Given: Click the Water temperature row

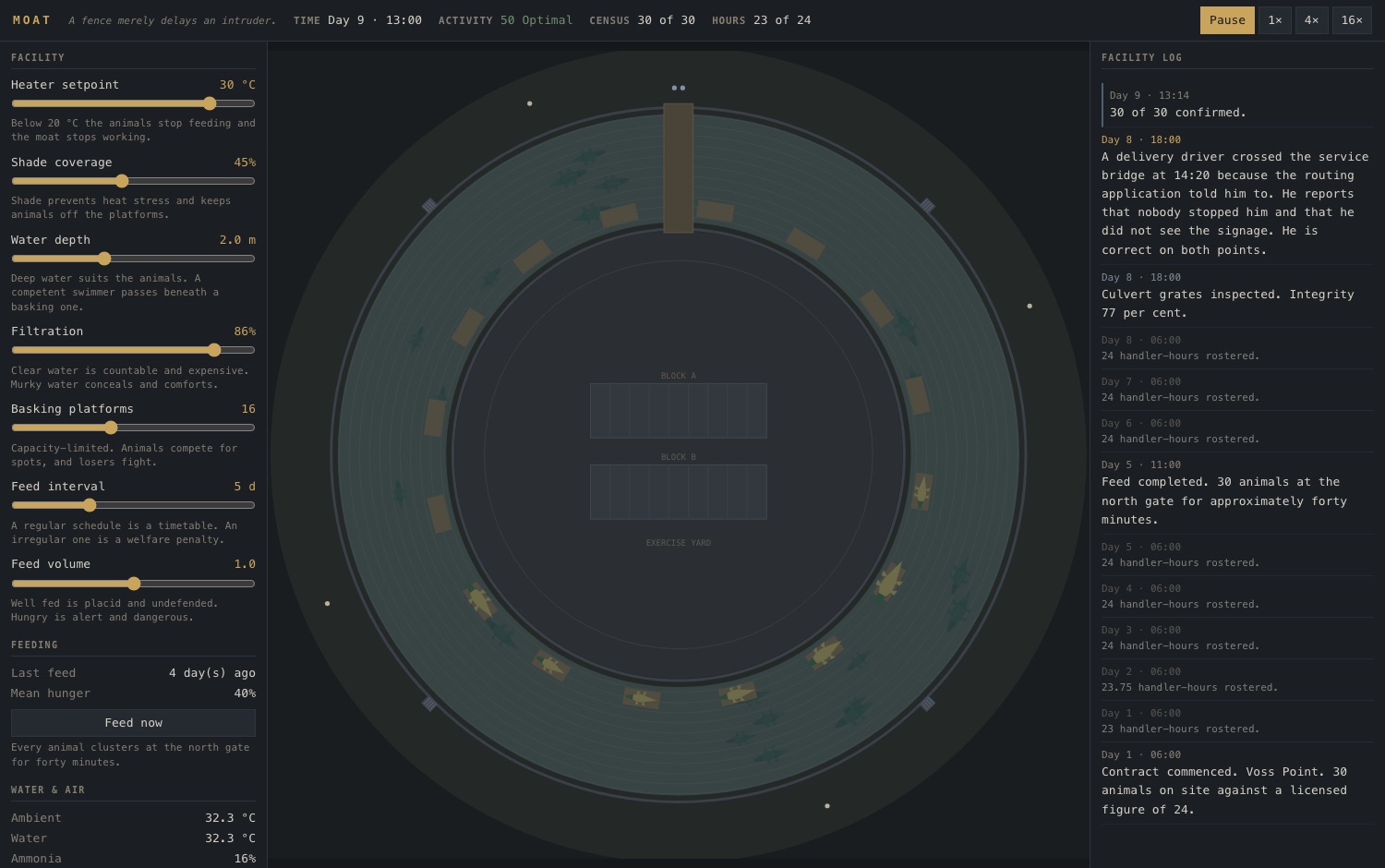Looking at the screenshot, I should (133, 838).
